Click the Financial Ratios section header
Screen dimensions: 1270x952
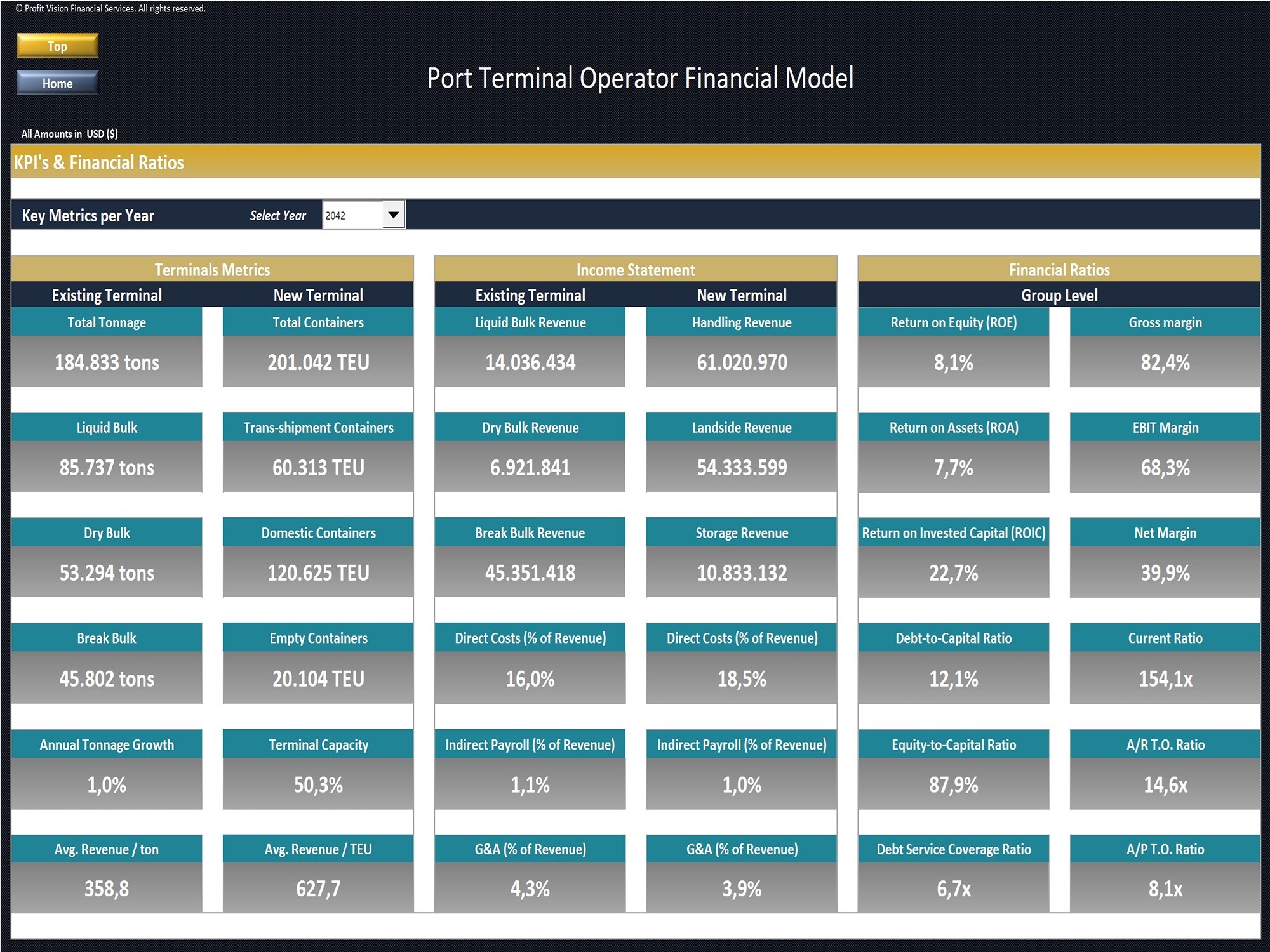click(1059, 269)
